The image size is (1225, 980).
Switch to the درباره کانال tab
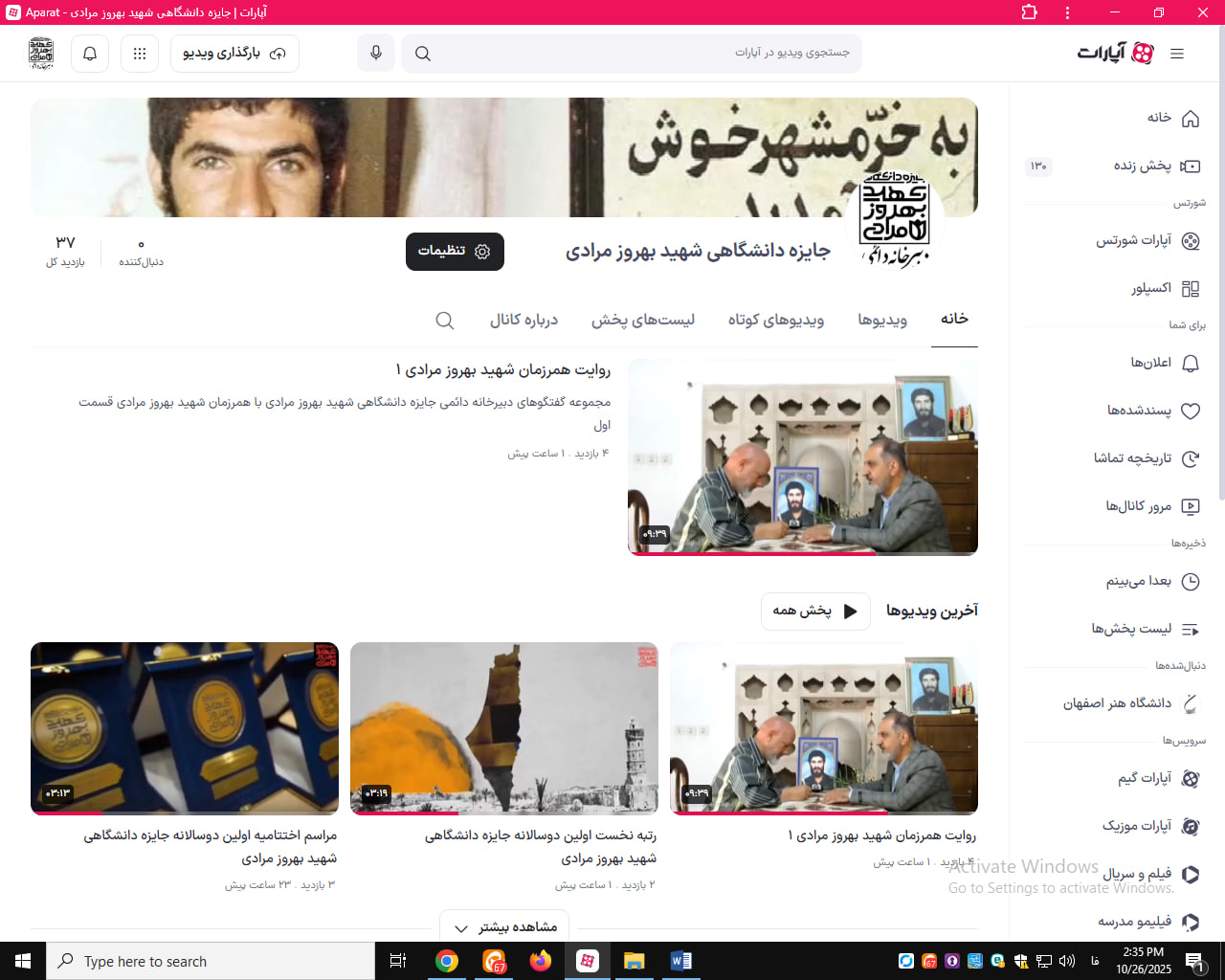(x=523, y=320)
